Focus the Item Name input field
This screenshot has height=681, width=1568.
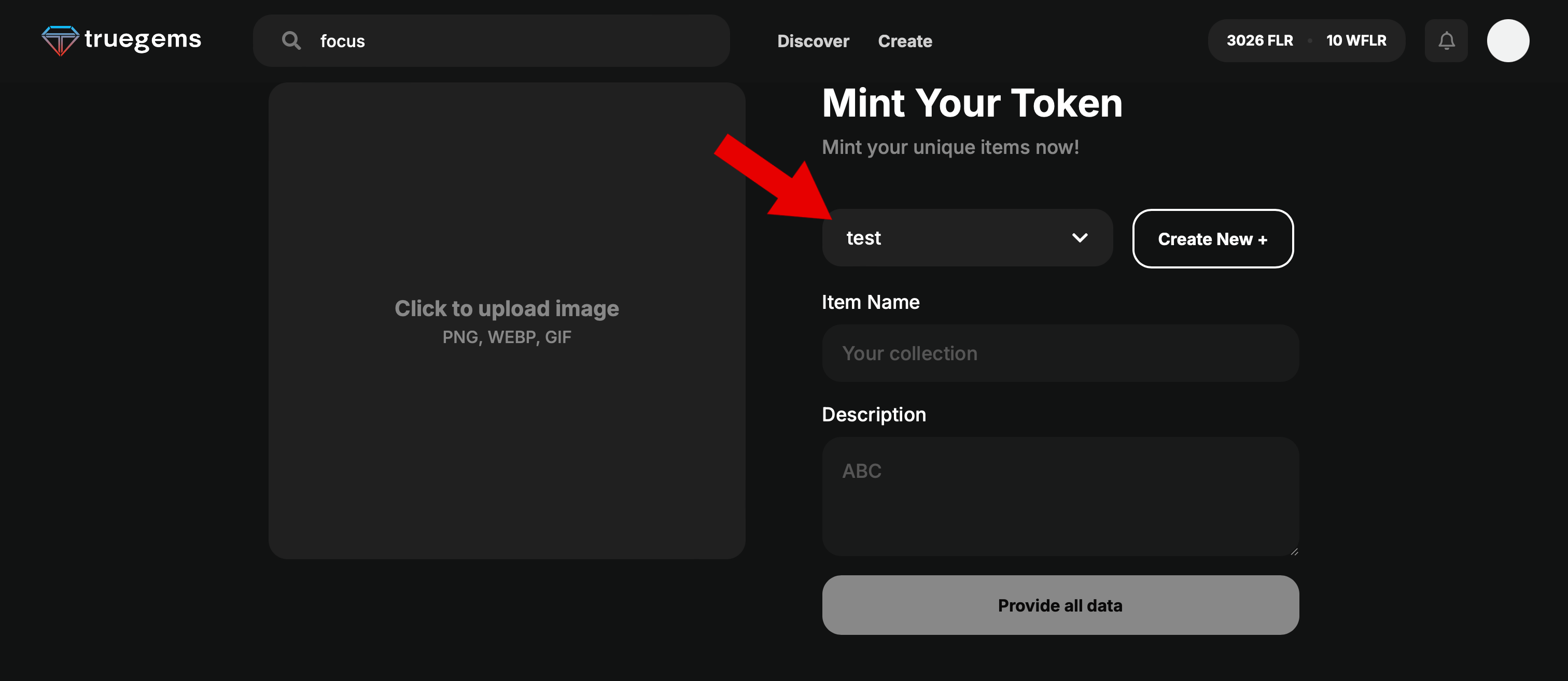click(x=1060, y=353)
